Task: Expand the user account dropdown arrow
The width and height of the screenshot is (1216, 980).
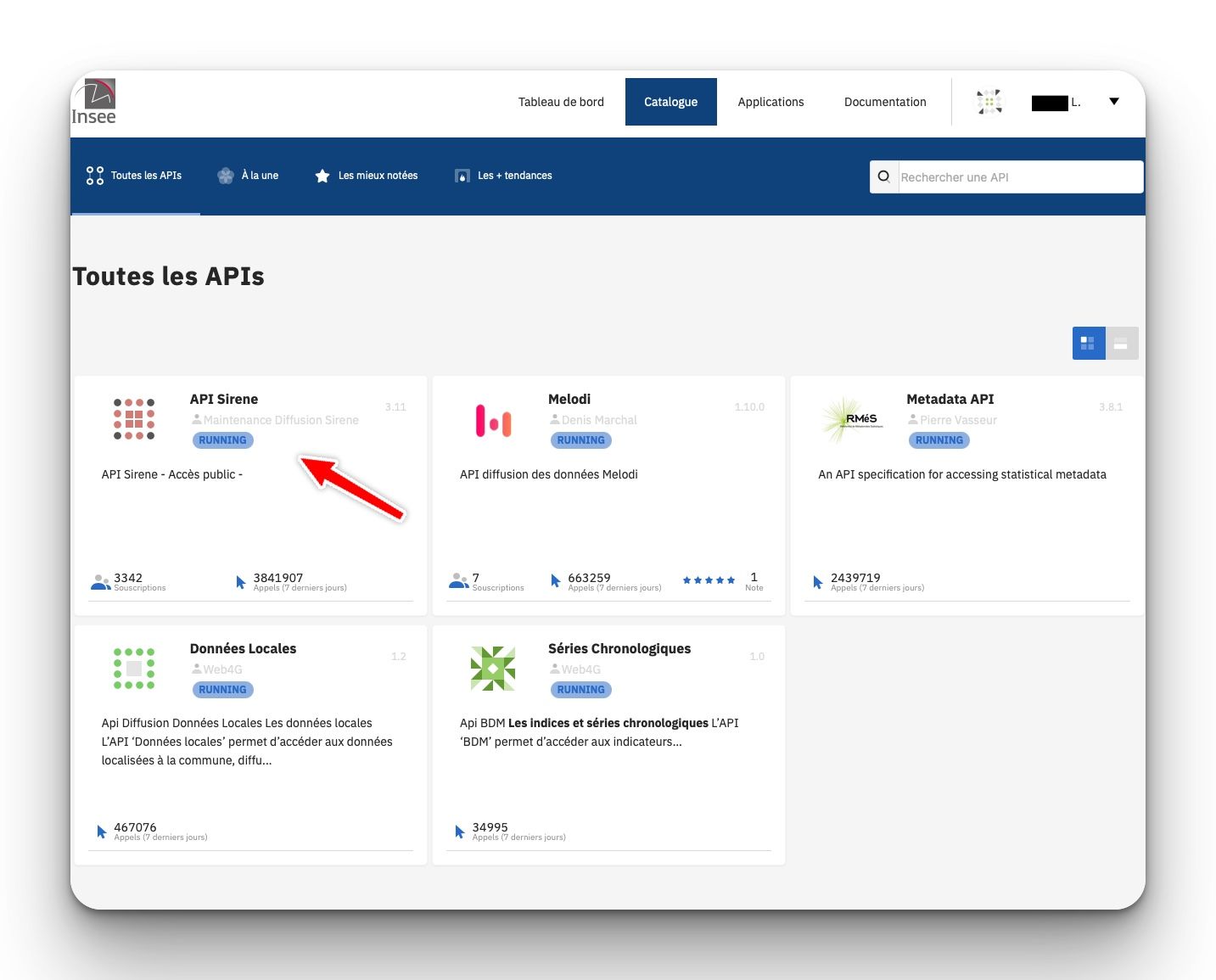Action: [x=1114, y=102]
